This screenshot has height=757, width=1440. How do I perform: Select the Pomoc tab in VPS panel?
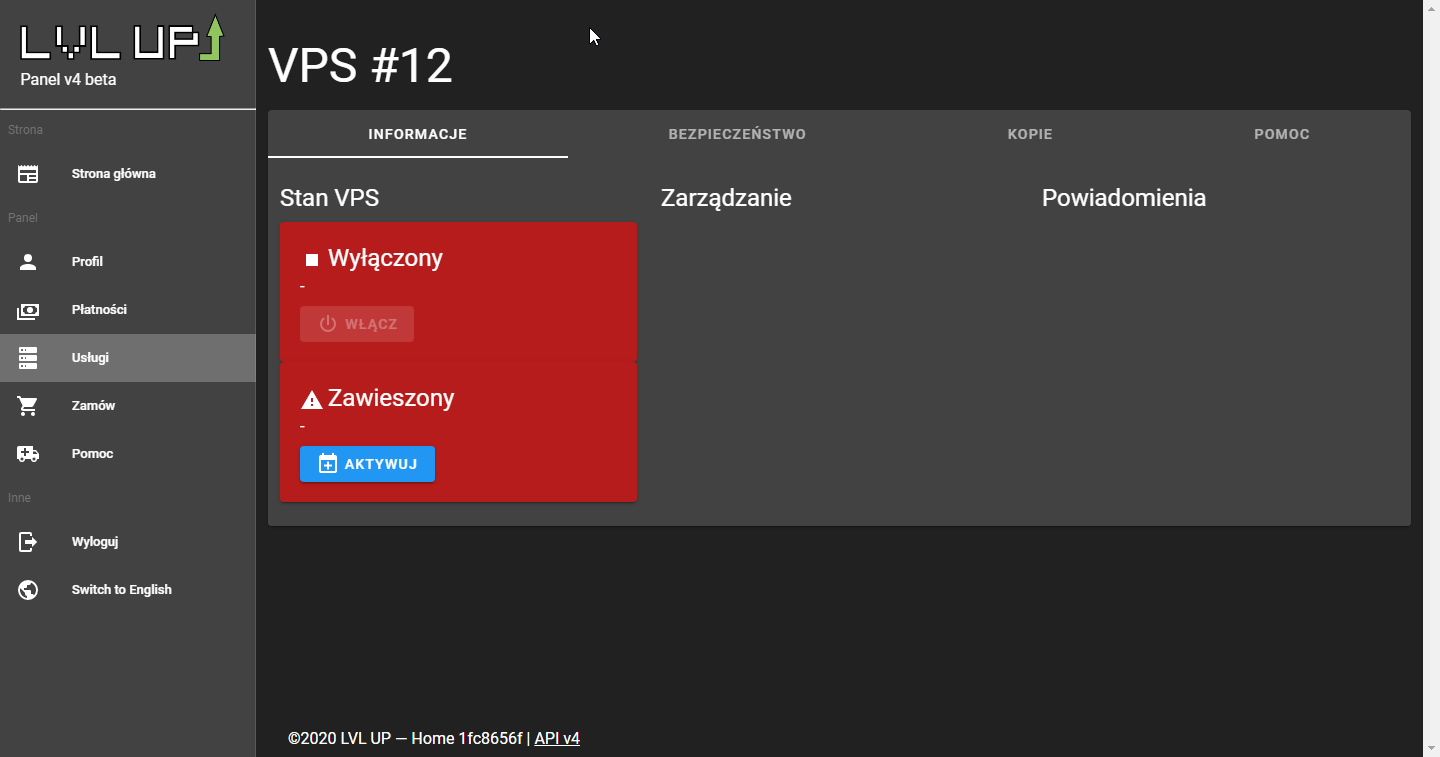(1281, 134)
